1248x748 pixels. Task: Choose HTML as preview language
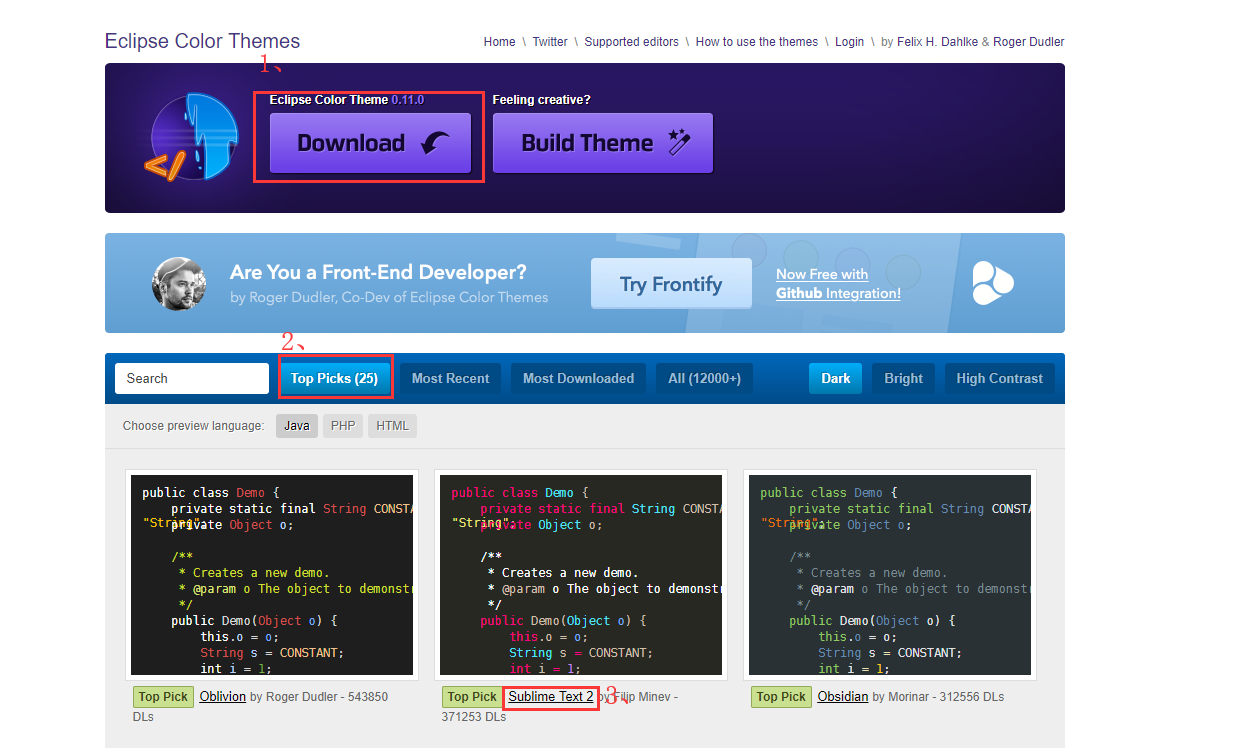click(393, 426)
